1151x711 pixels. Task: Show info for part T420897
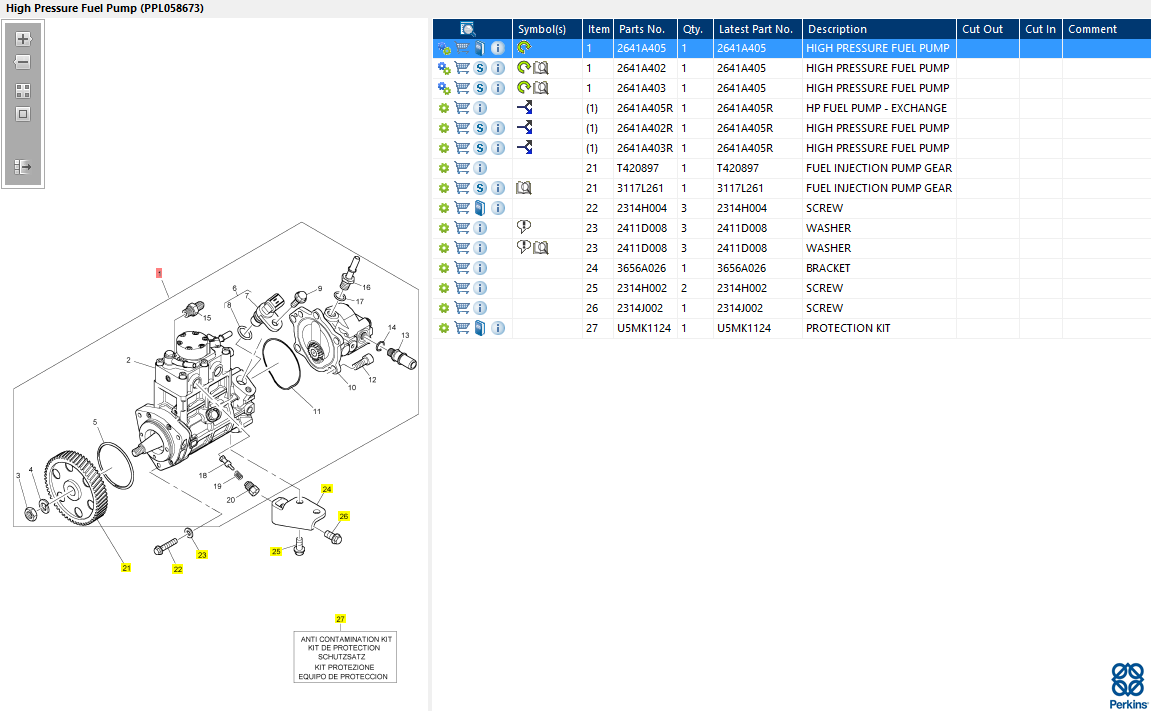[480, 168]
